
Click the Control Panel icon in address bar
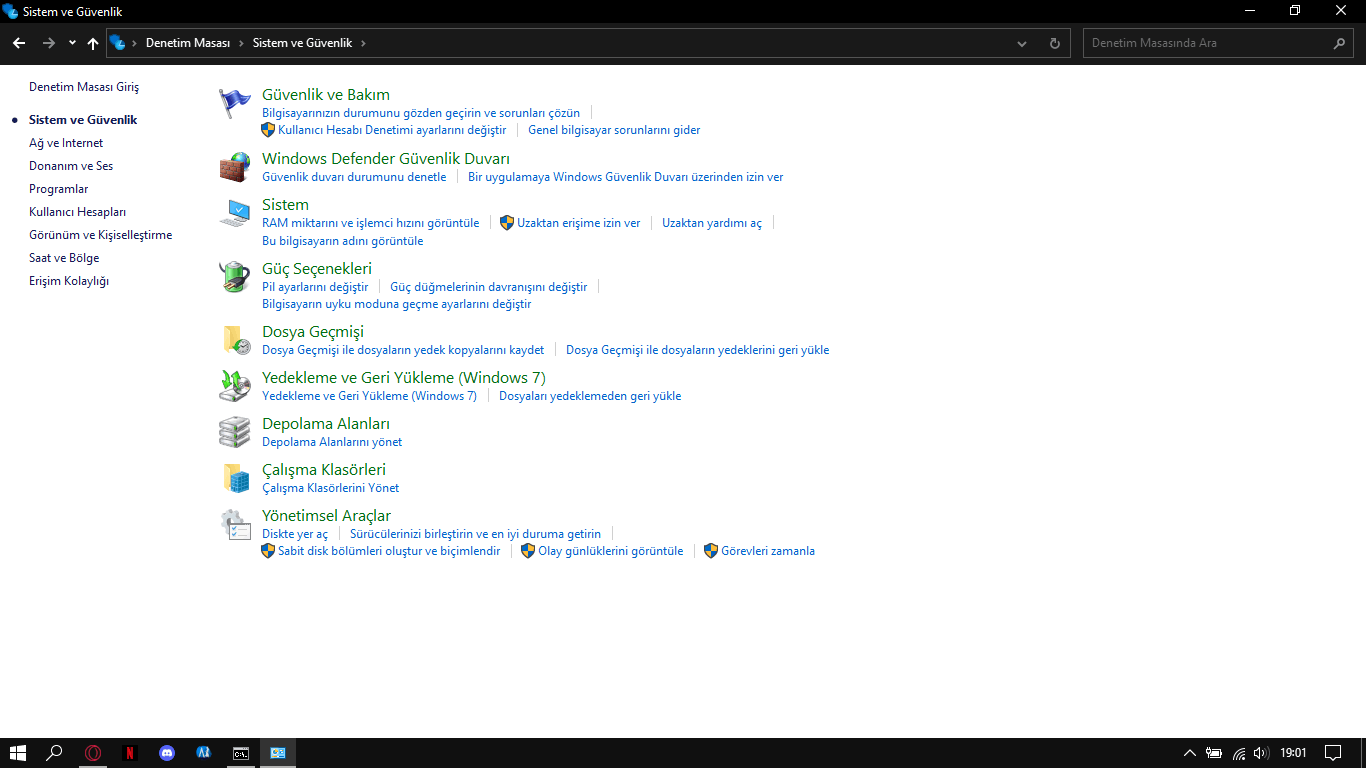(118, 43)
